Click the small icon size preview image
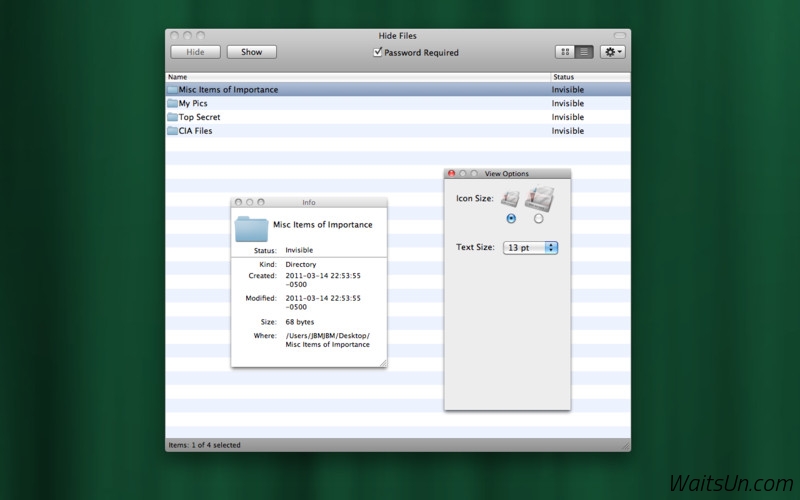Viewport: 800px width, 500px height. (511, 199)
